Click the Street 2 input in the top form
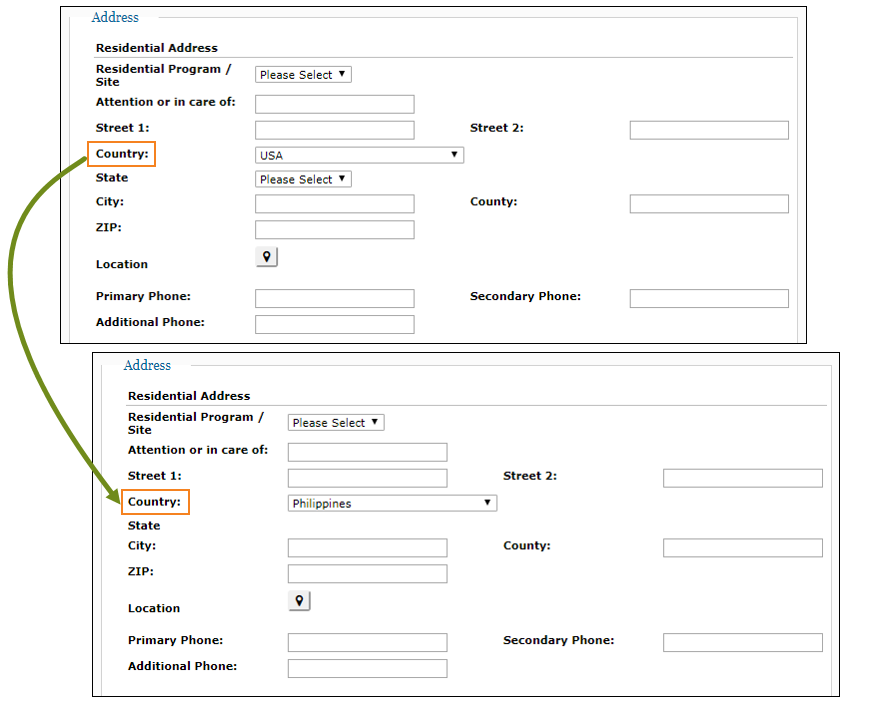871x705 pixels. click(708, 129)
